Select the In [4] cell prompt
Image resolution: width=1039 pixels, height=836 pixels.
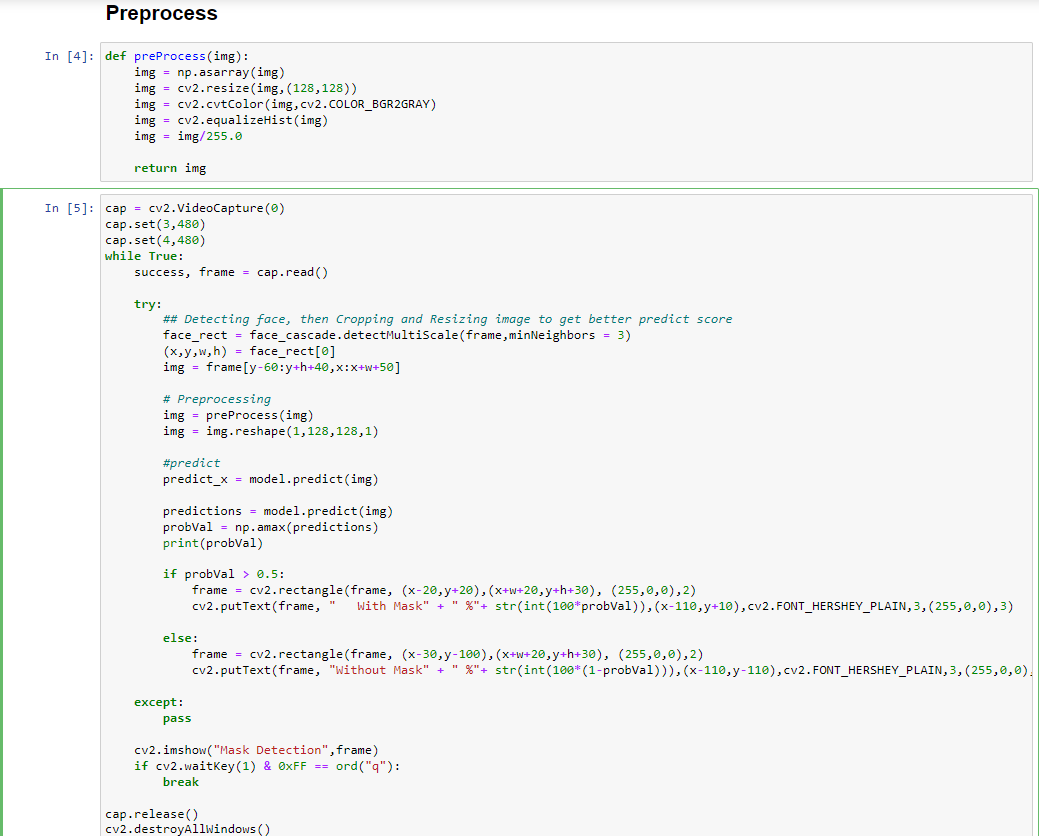tap(70, 56)
